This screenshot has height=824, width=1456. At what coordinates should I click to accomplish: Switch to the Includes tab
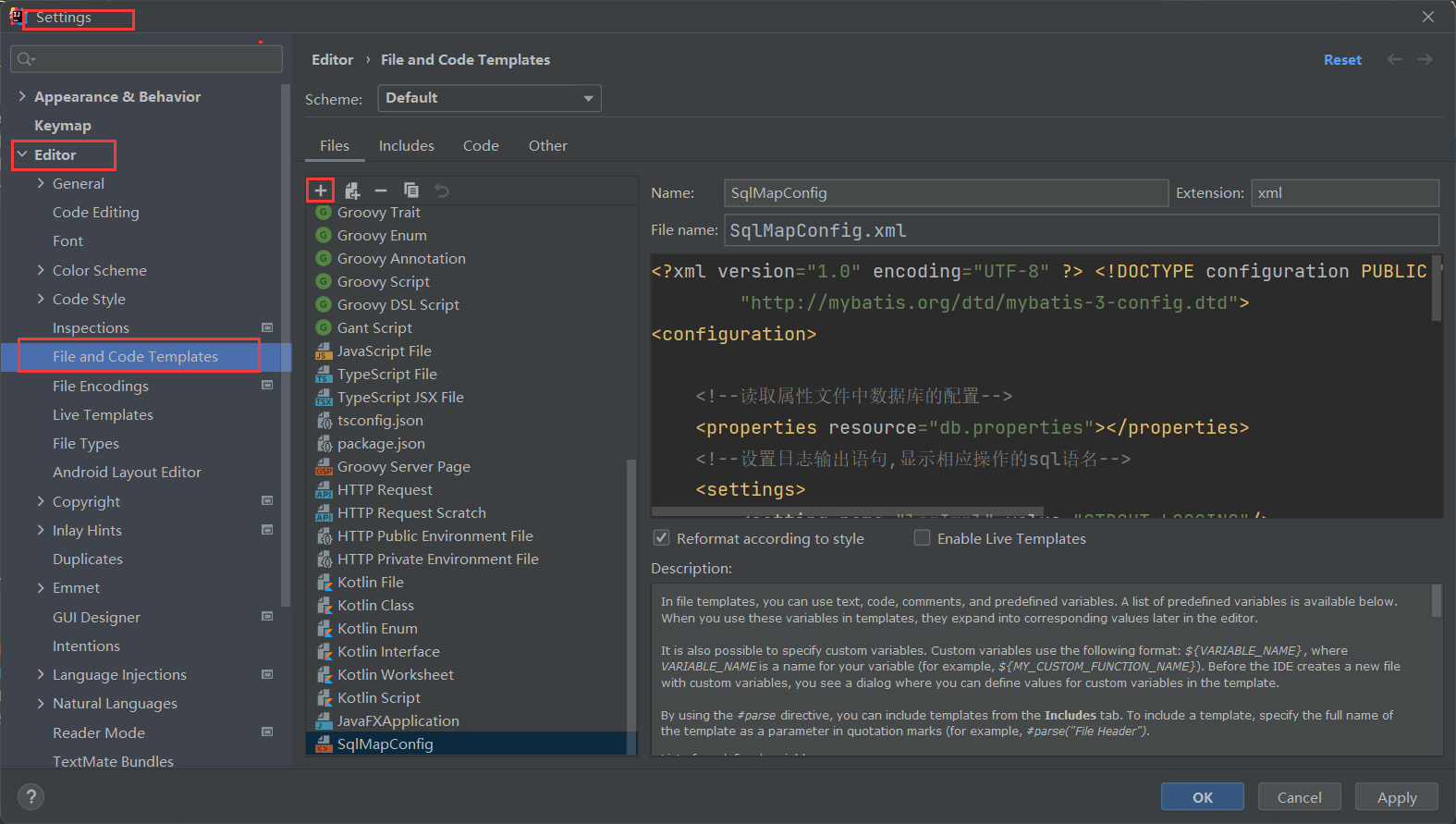406,146
